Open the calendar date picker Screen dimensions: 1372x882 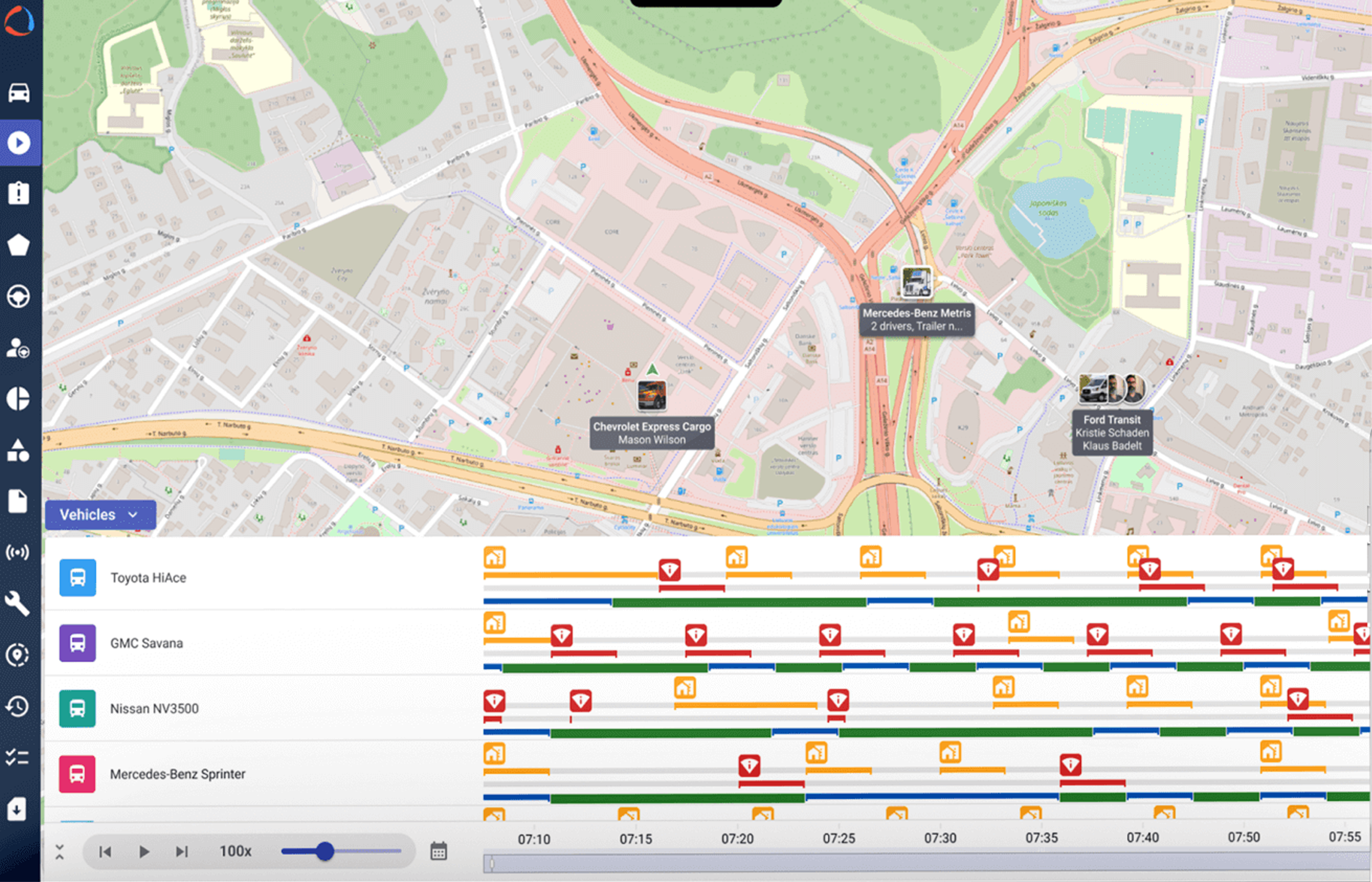(439, 851)
